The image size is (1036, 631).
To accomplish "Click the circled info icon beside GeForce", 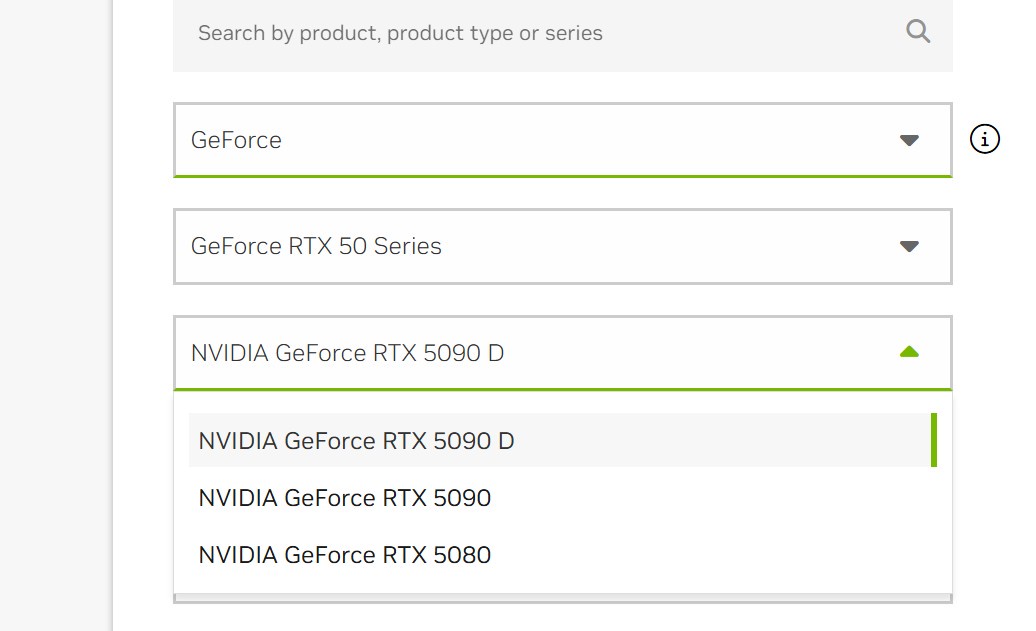I will (x=985, y=140).
